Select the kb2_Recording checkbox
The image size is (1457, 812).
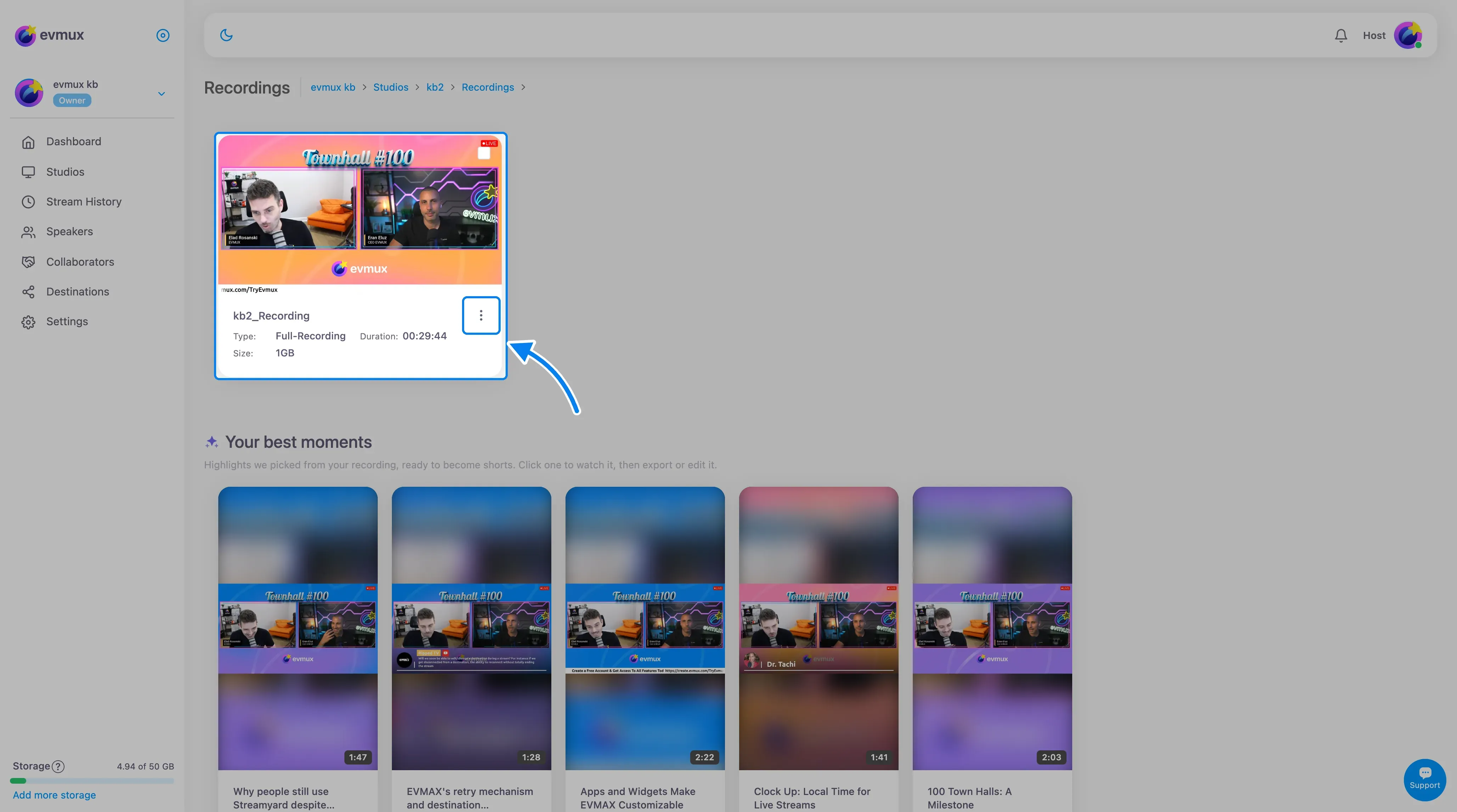[484, 153]
